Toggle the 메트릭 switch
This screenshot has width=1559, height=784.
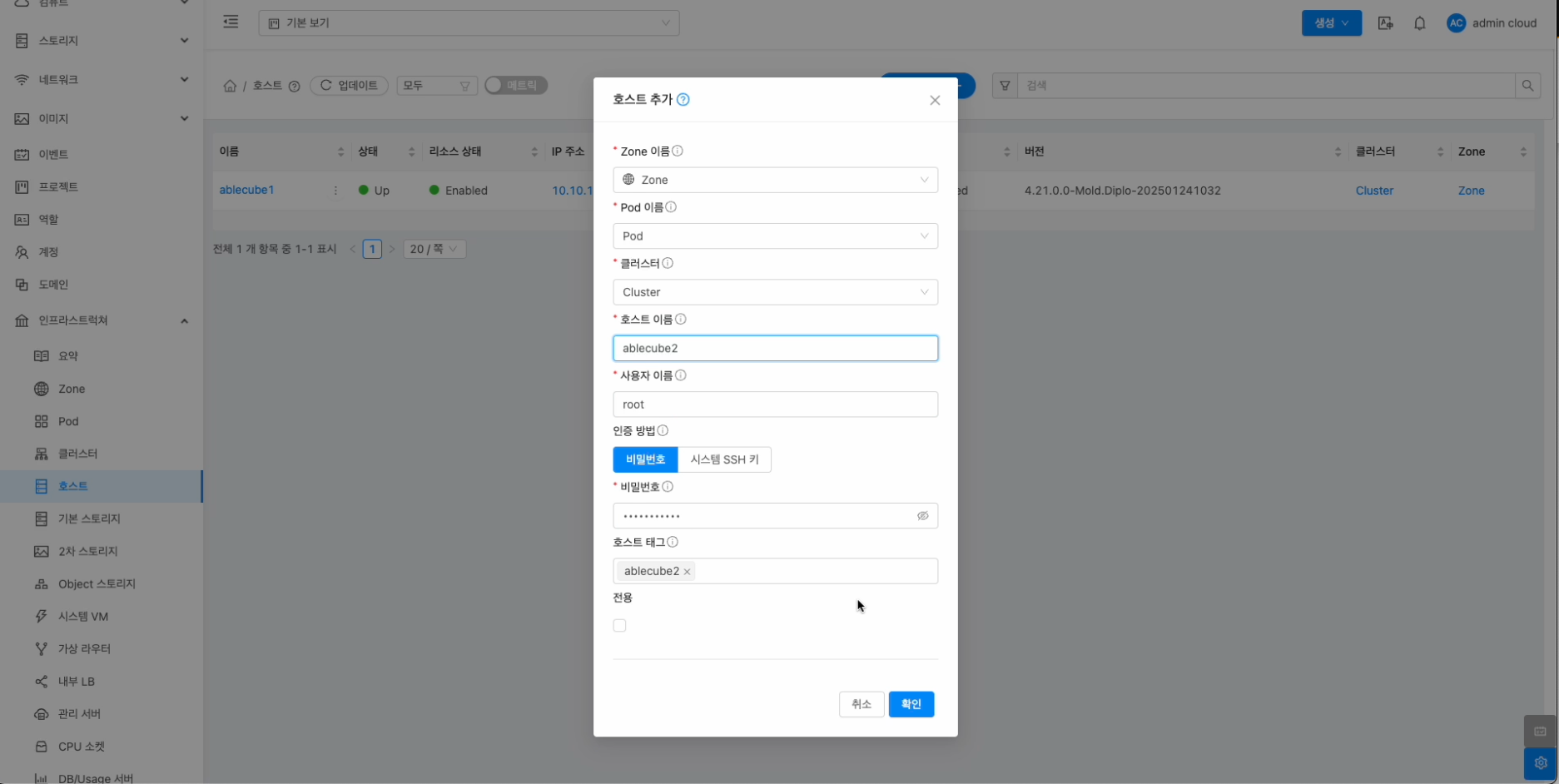coord(516,86)
